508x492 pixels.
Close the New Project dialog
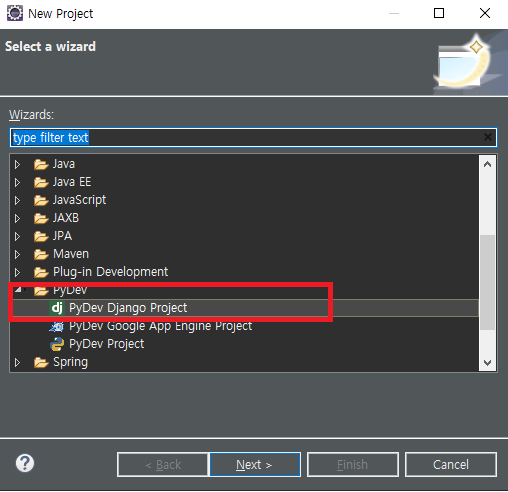[485, 13]
